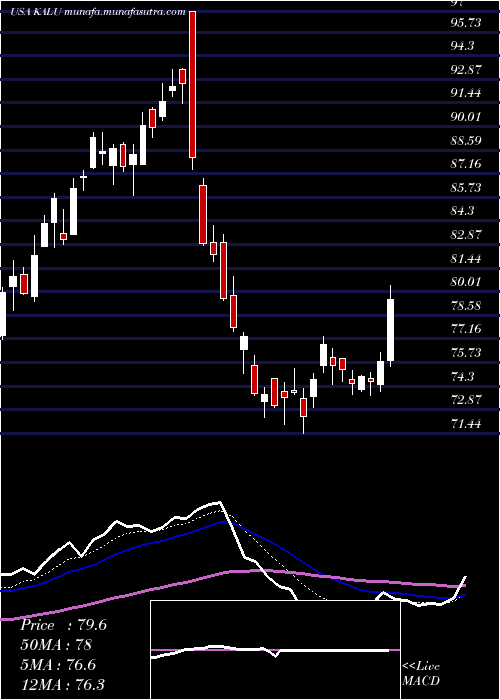Click the 75.73 price axis label
This screenshot has height=700, width=500.
466,353
